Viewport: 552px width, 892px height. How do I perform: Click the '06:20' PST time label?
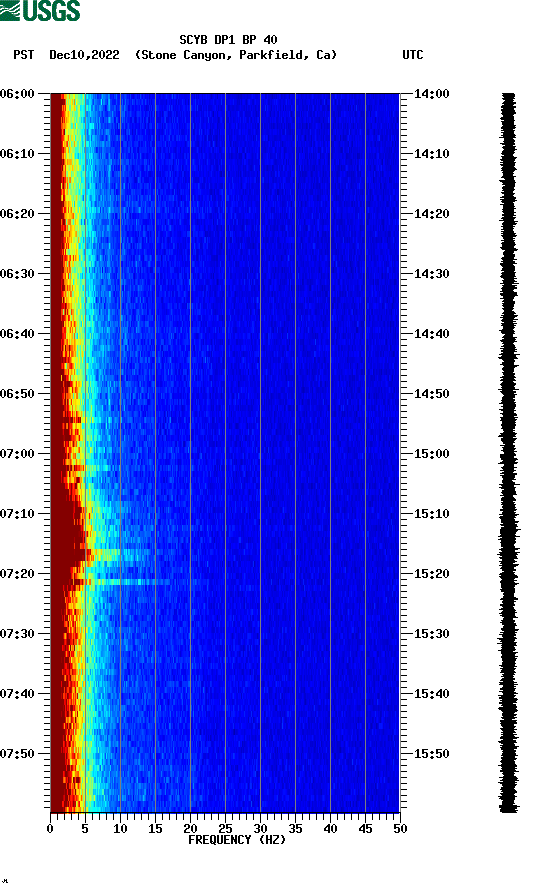pyautogui.click(x=17, y=214)
